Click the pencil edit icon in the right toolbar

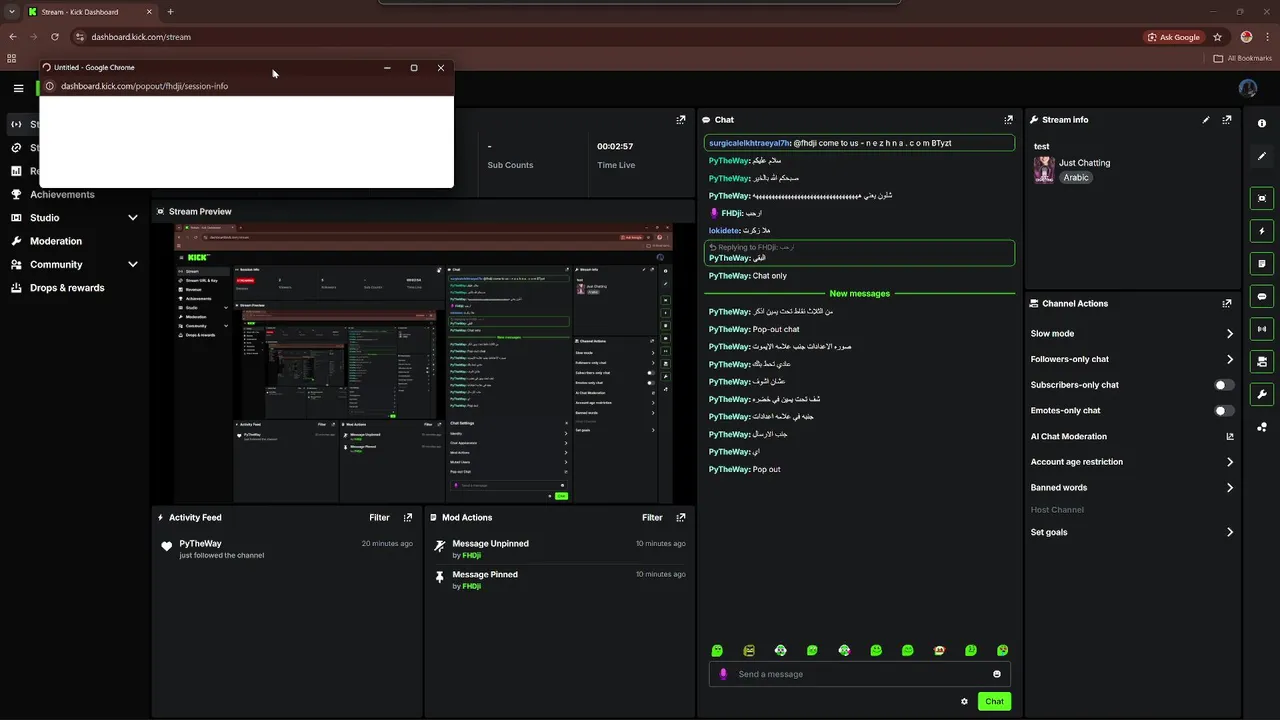pos(1262,156)
